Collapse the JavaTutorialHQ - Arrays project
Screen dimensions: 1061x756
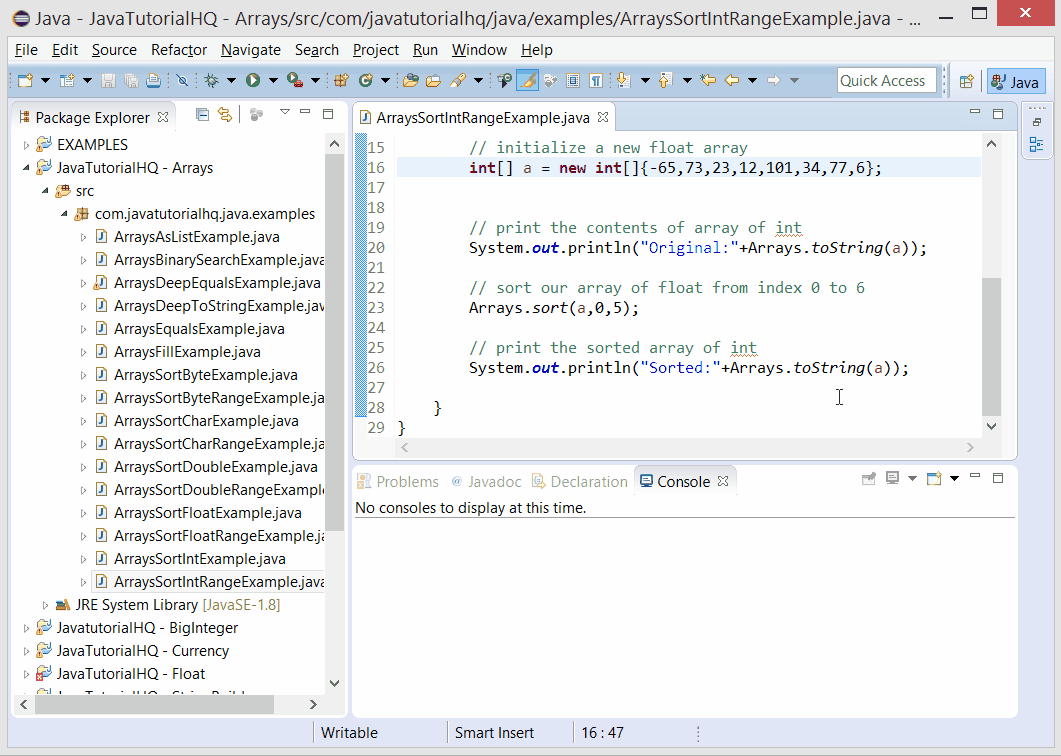26,168
